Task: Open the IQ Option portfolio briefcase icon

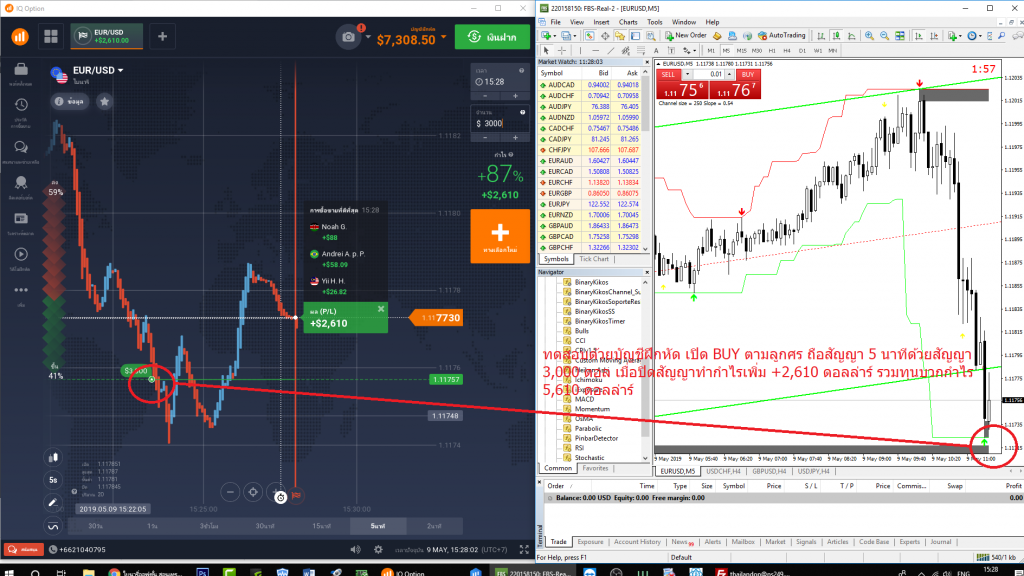Action: 21,70
